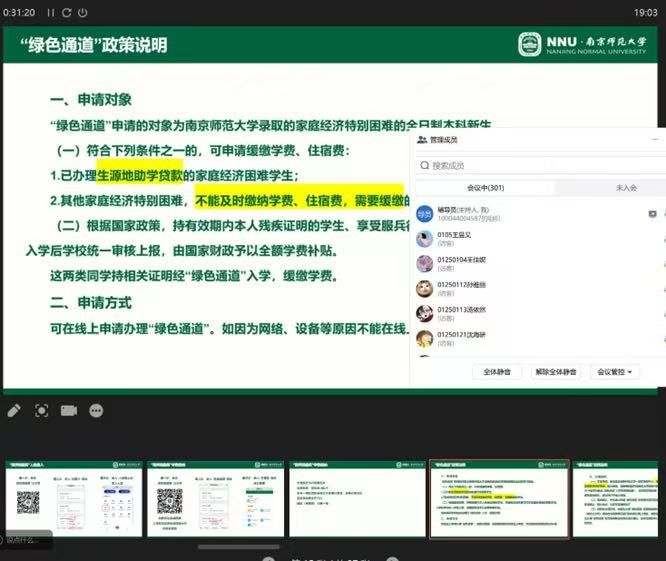This screenshot has height=561, width=666.
Task: Open the more options ellipsis
Action: 96,410
